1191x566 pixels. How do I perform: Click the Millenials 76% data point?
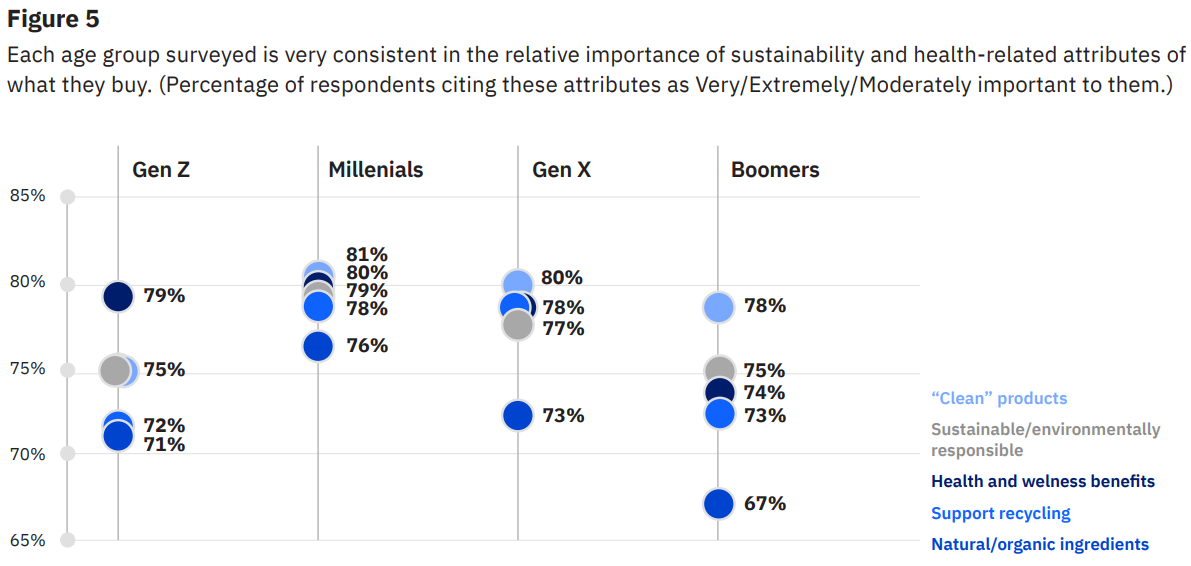[x=318, y=346]
